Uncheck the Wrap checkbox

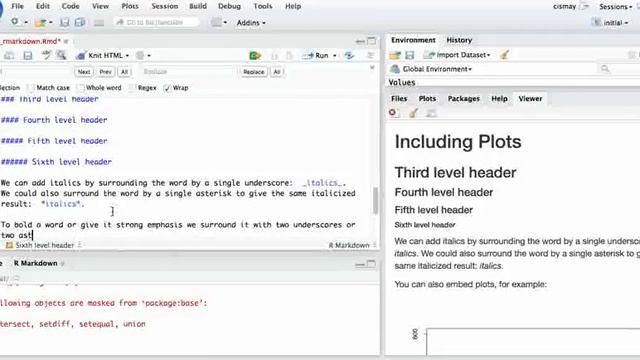(x=167, y=88)
